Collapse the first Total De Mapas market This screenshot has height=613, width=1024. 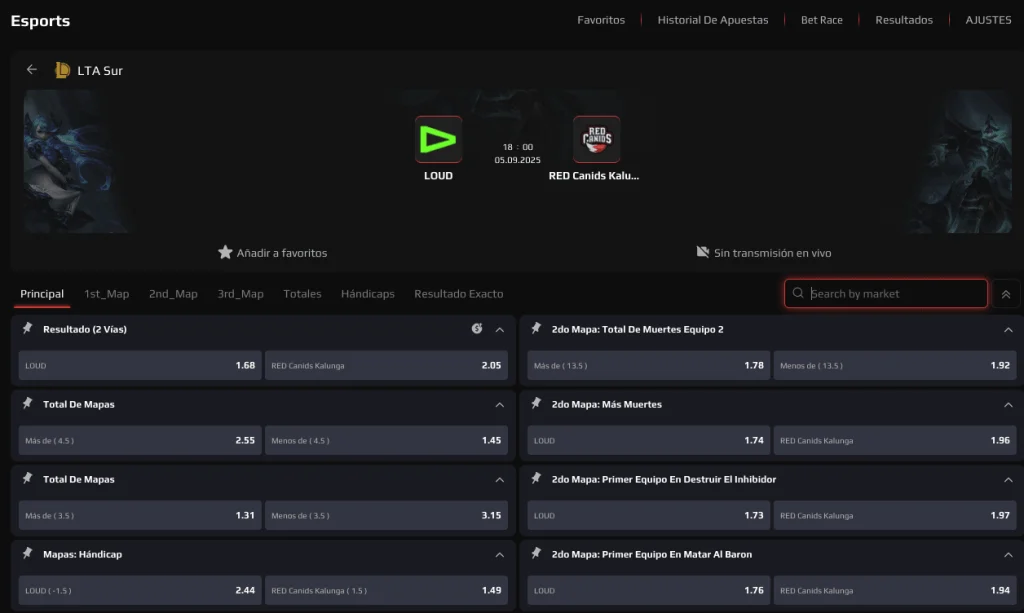click(500, 405)
